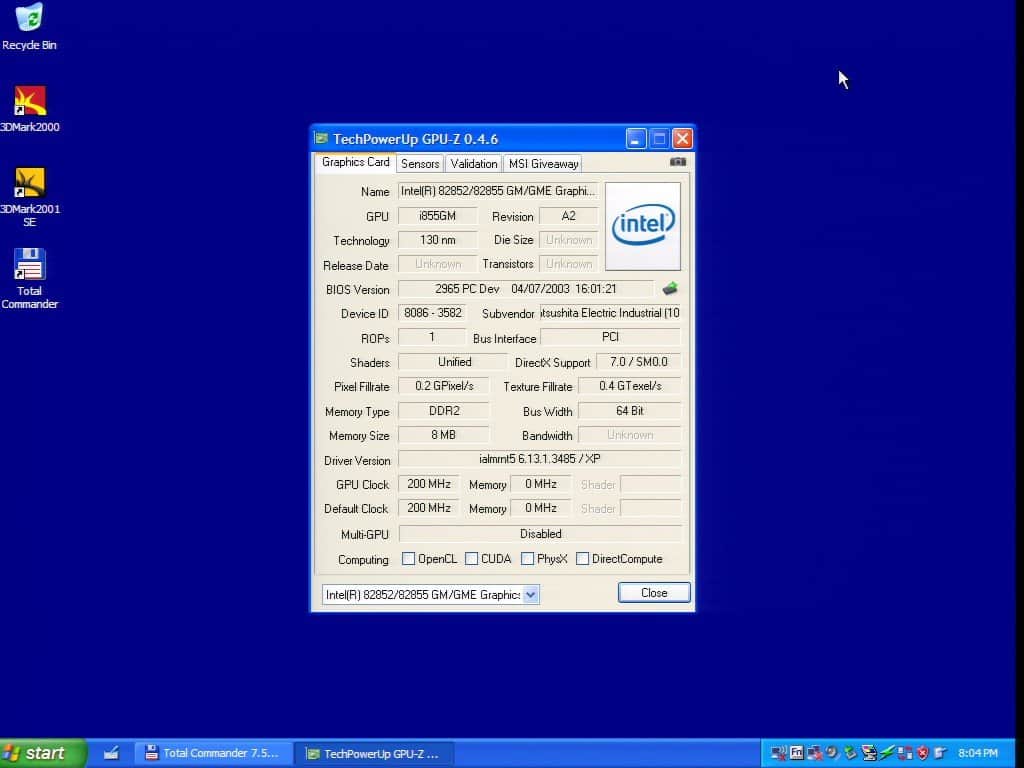This screenshot has width=1024, height=768.
Task: Click the GPU Clock field showing 200 MHz
Action: (x=428, y=484)
